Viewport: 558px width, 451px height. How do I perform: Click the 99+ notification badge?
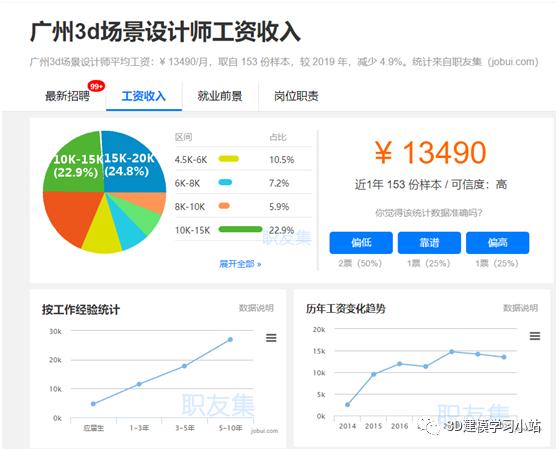pyautogui.click(x=96, y=86)
